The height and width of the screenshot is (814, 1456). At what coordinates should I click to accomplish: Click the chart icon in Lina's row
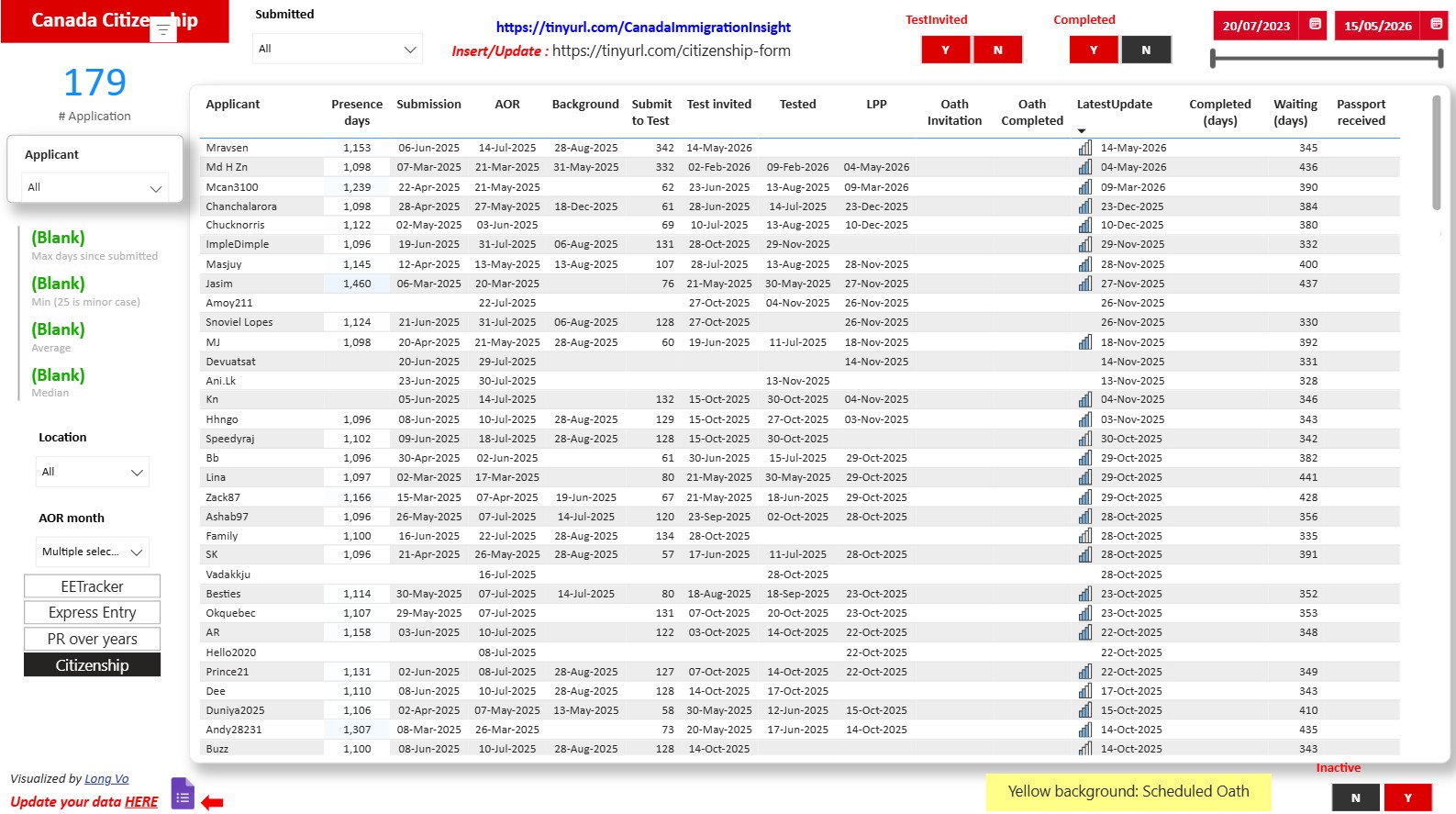(1085, 477)
